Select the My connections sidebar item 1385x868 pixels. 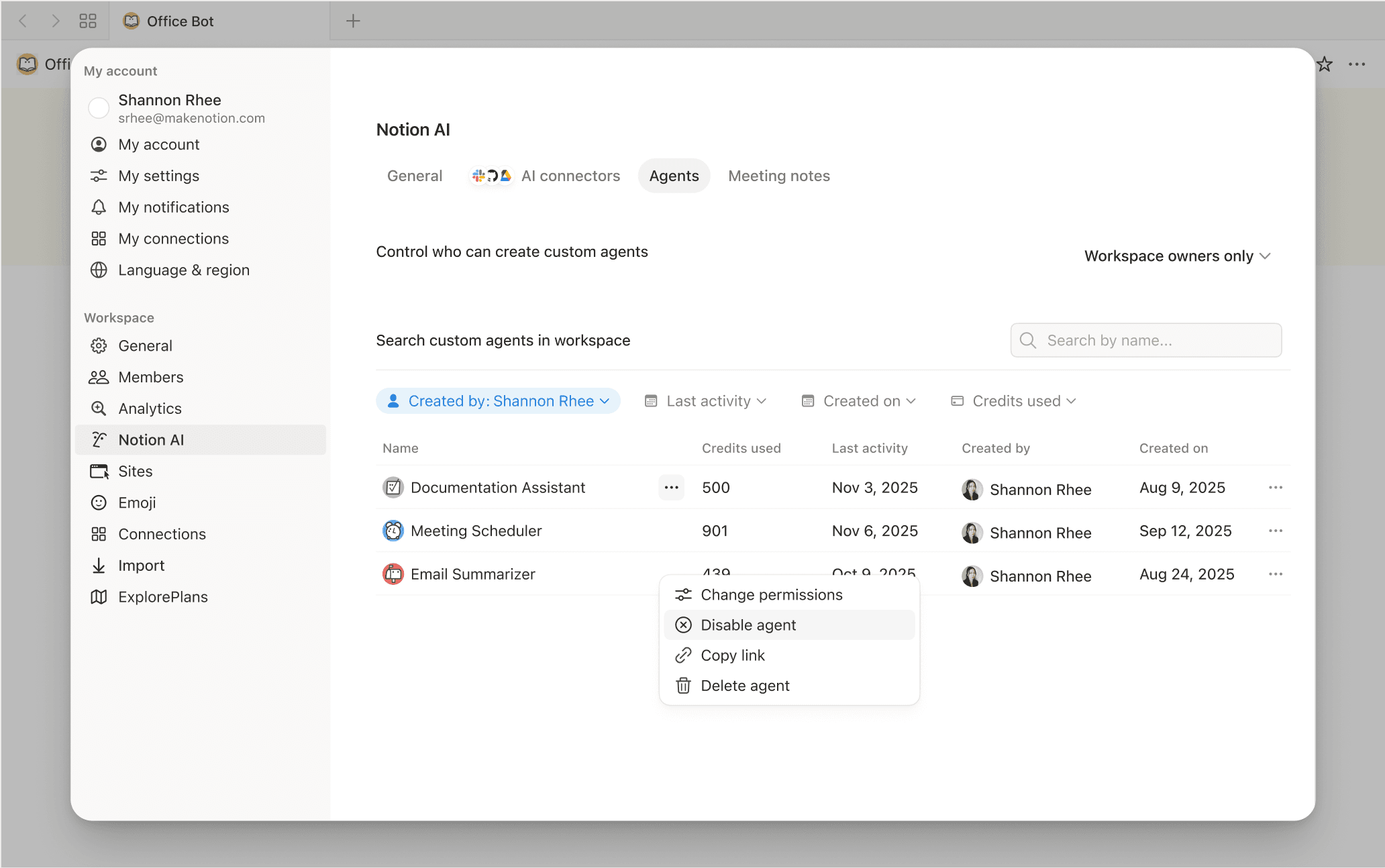point(172,238)
